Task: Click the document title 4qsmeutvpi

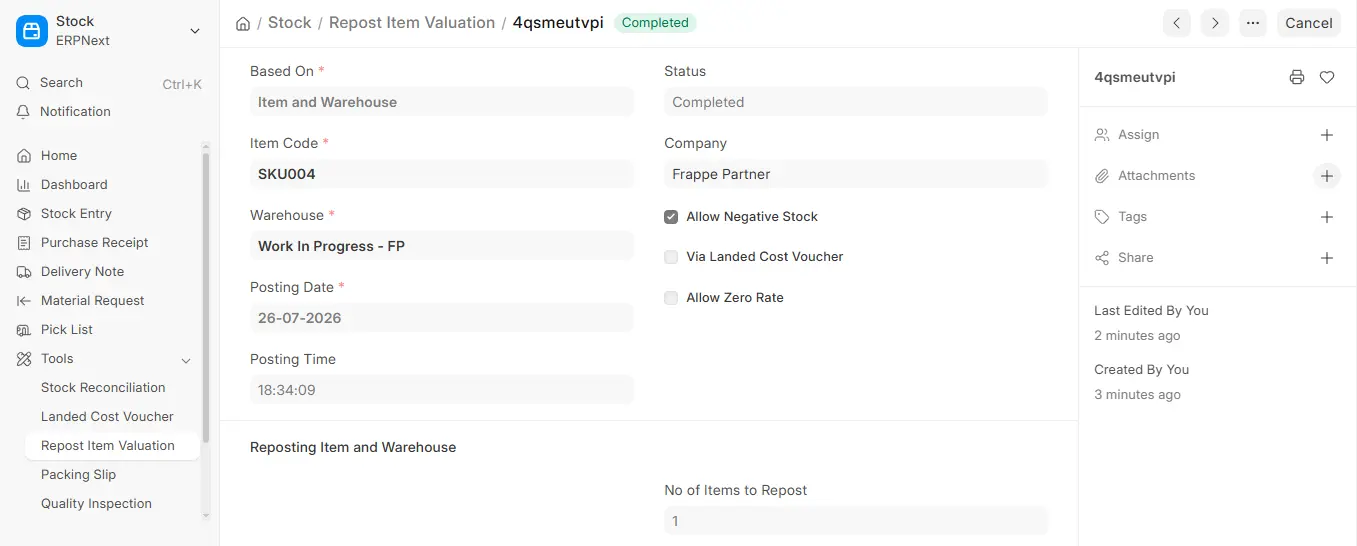Action: (558, 22)
